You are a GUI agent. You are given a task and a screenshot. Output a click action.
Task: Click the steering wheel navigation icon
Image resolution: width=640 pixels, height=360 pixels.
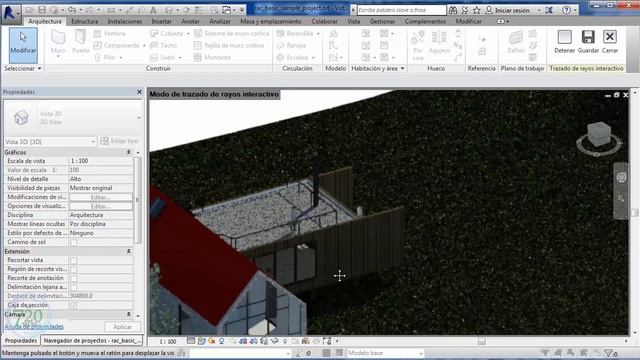(x=621, y=177)
